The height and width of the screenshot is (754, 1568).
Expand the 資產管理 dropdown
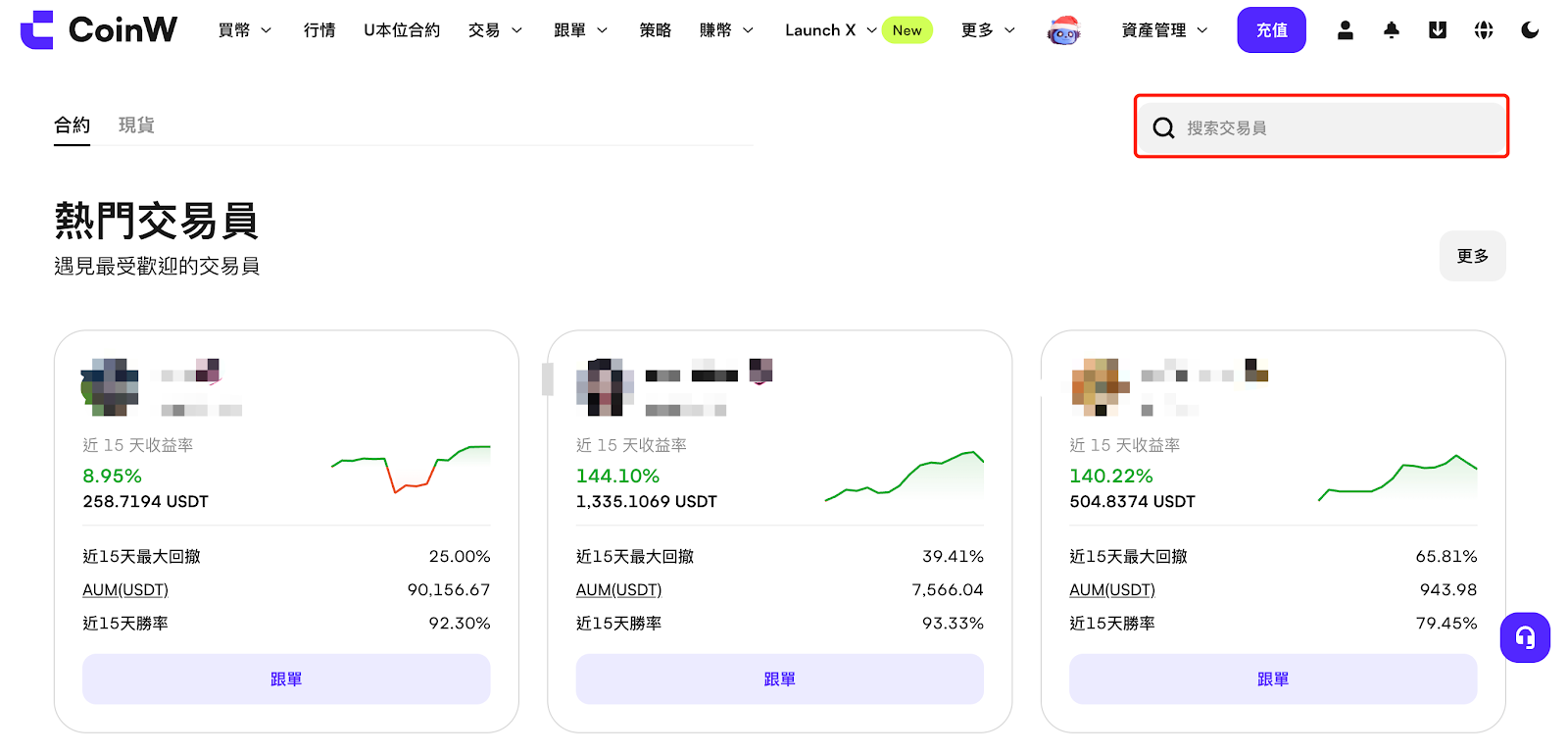pyautogui.click(x=1163, y=30)
